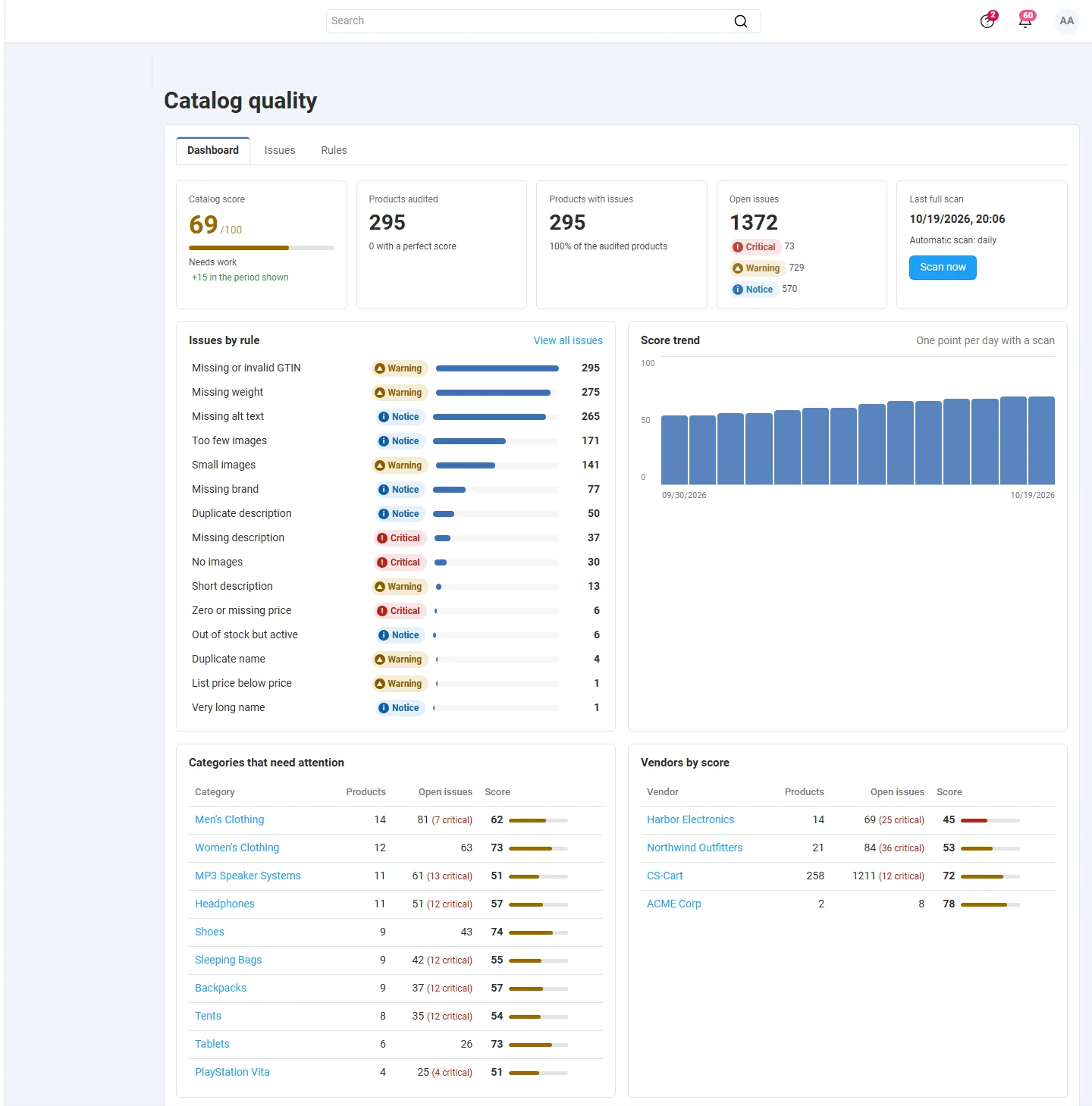This screenshot has height=1106, width=1092.
Task: Click the catalog score progress bar
Action: pyautogui.click(x=262, y=248)
